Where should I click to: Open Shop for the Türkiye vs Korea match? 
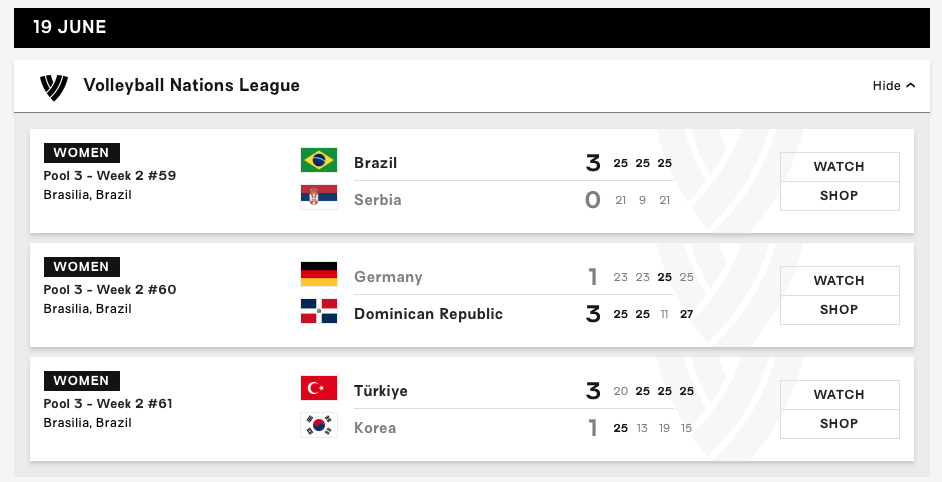(839, 424)
